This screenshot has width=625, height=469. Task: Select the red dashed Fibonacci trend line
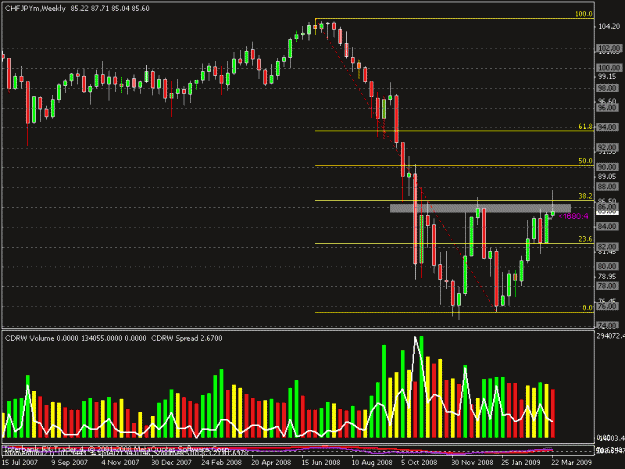[x=407, y=163]
